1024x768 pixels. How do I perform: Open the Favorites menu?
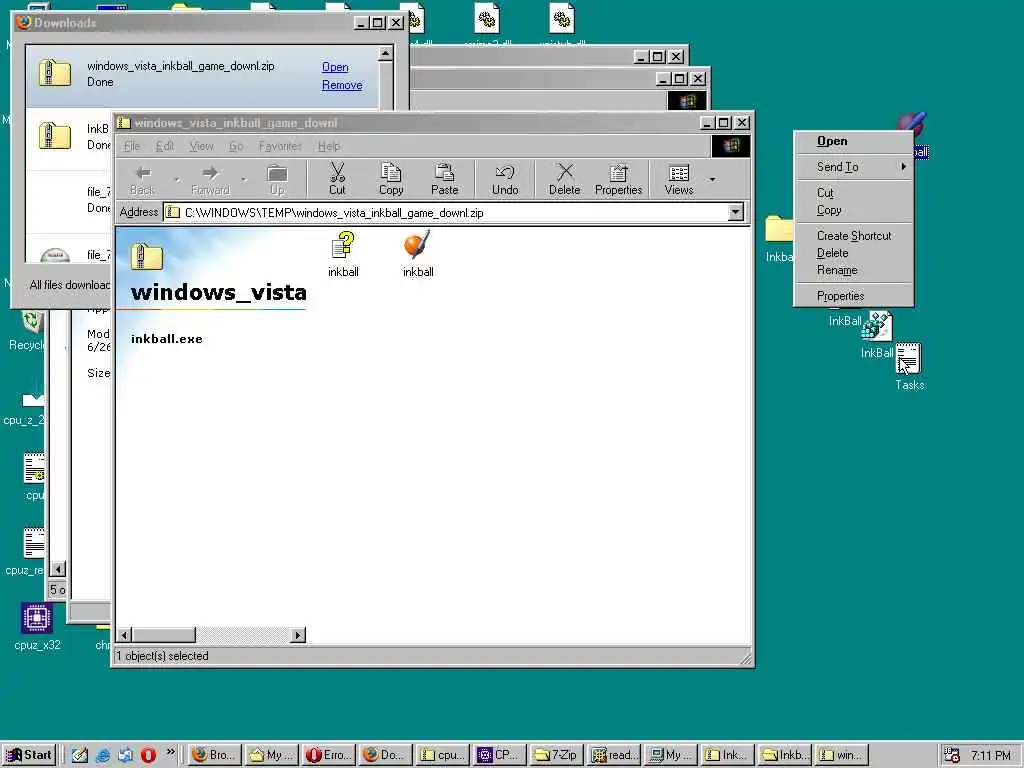280,146
